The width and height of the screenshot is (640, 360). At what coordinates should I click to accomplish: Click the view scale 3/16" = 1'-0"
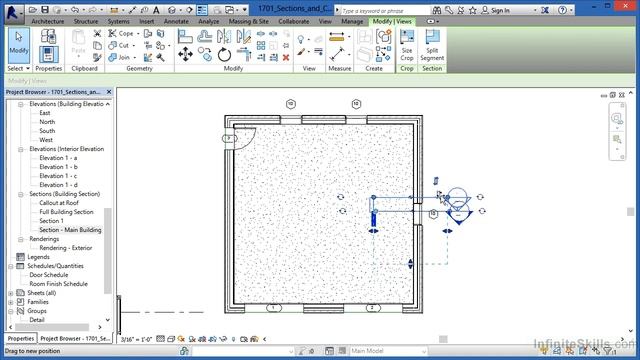point(137,339)
